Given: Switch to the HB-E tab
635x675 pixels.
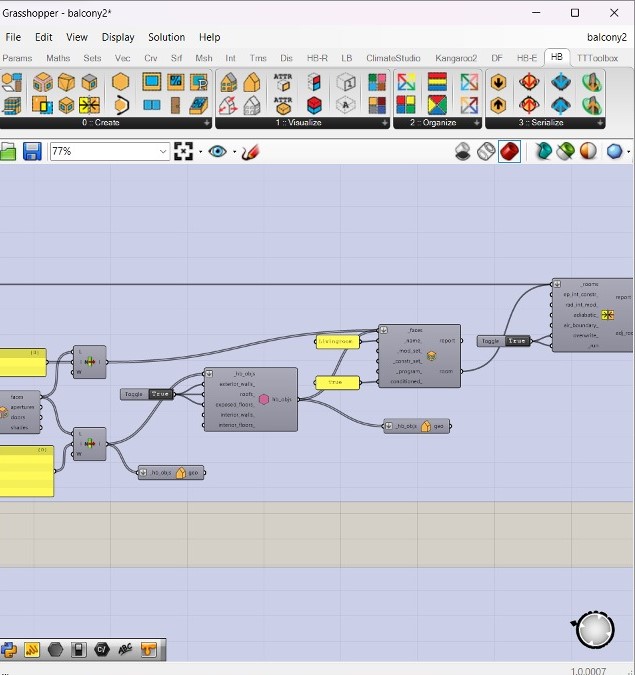Looking at the screenshot, I should pyautogui.click(x=527, y=58).
